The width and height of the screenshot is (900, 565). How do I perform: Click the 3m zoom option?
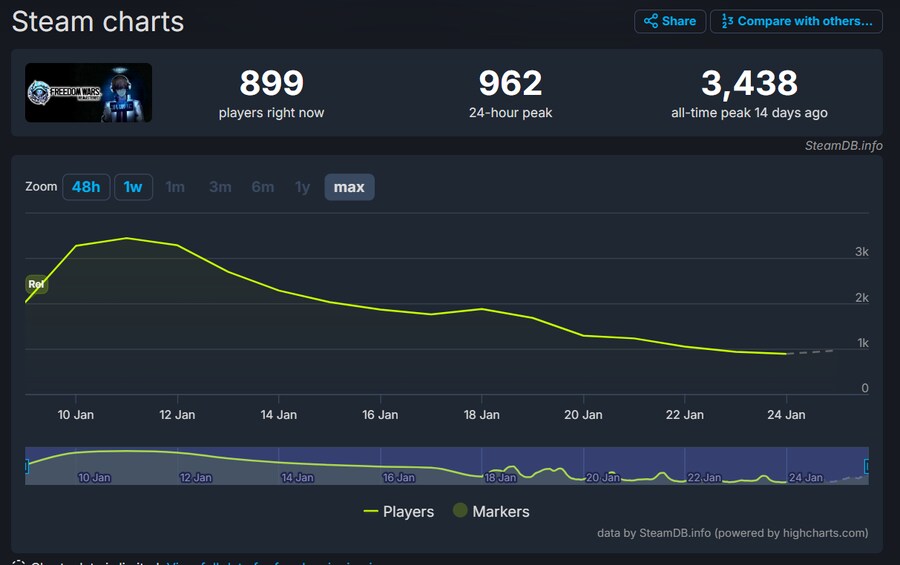point(220,187)
